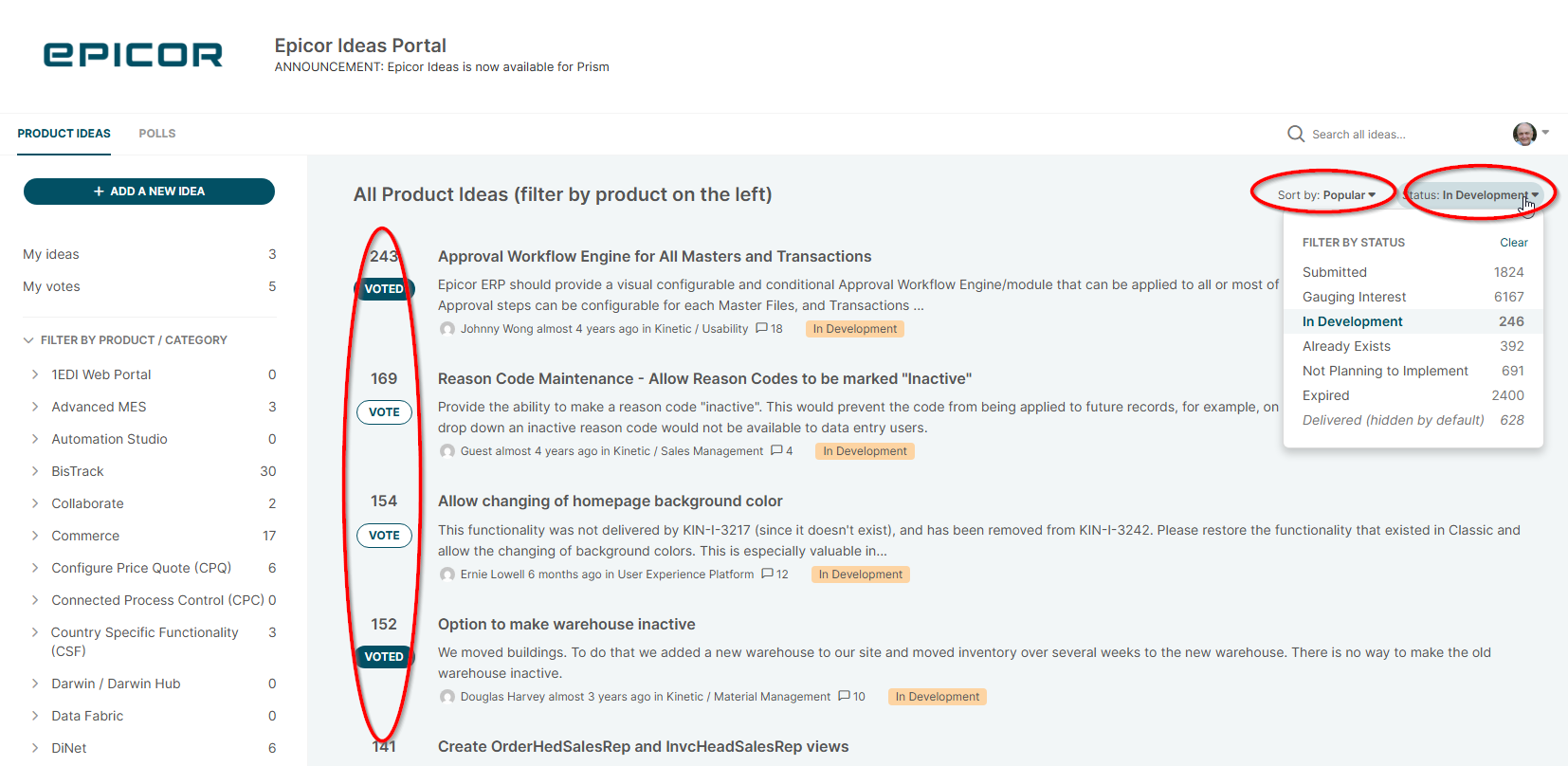
Task: Expand the BisTrack category
Action: point(35,471)
